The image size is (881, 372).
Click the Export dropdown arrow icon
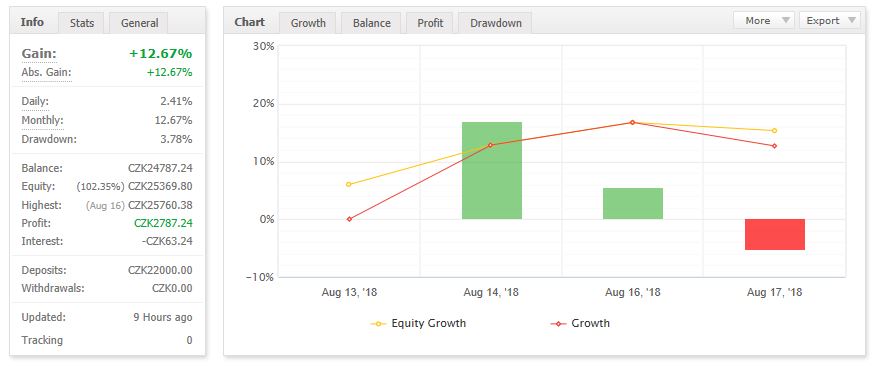852,20
